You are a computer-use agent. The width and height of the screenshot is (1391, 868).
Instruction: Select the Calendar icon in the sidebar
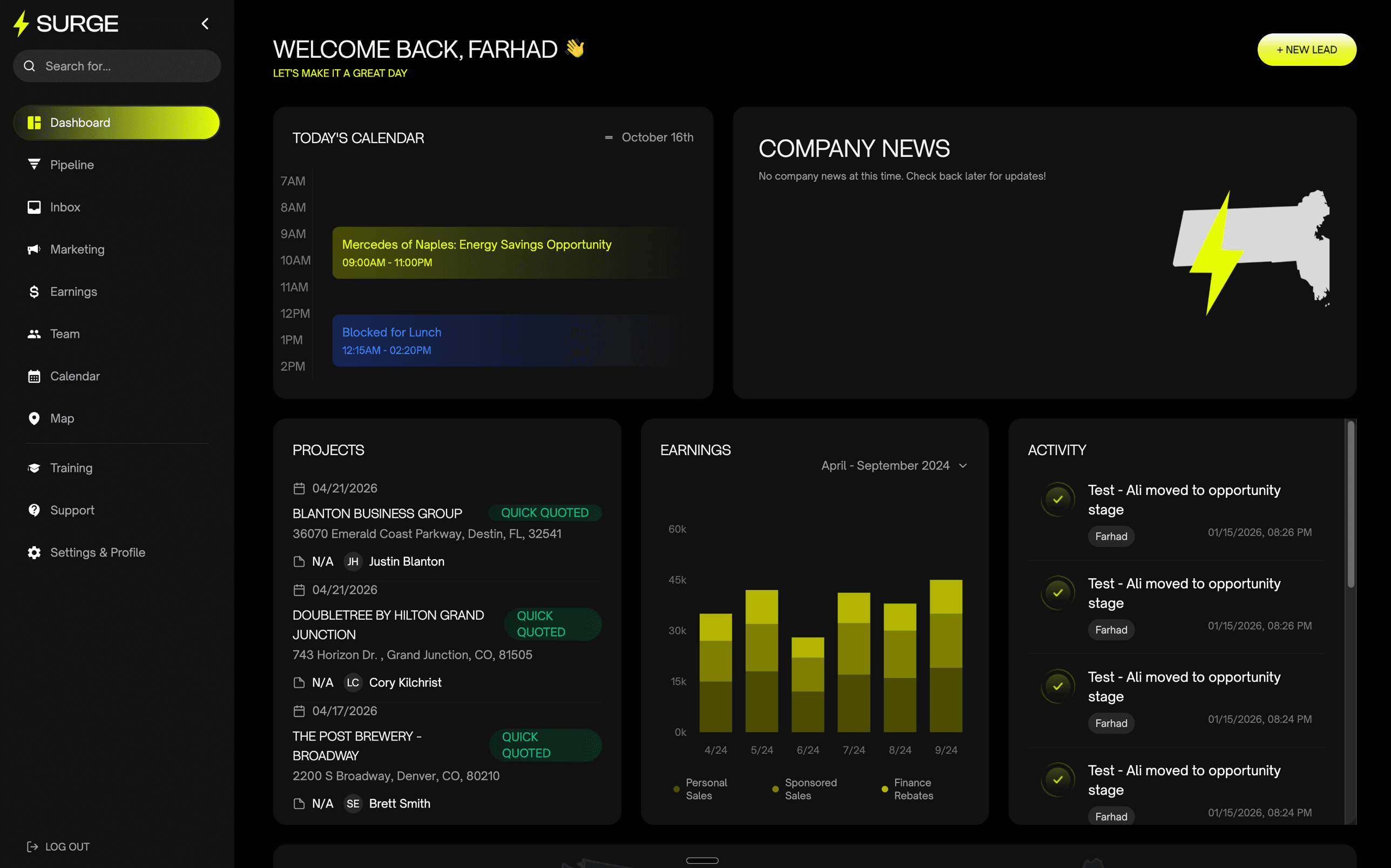pyautogui.click(x=34, y=376)
